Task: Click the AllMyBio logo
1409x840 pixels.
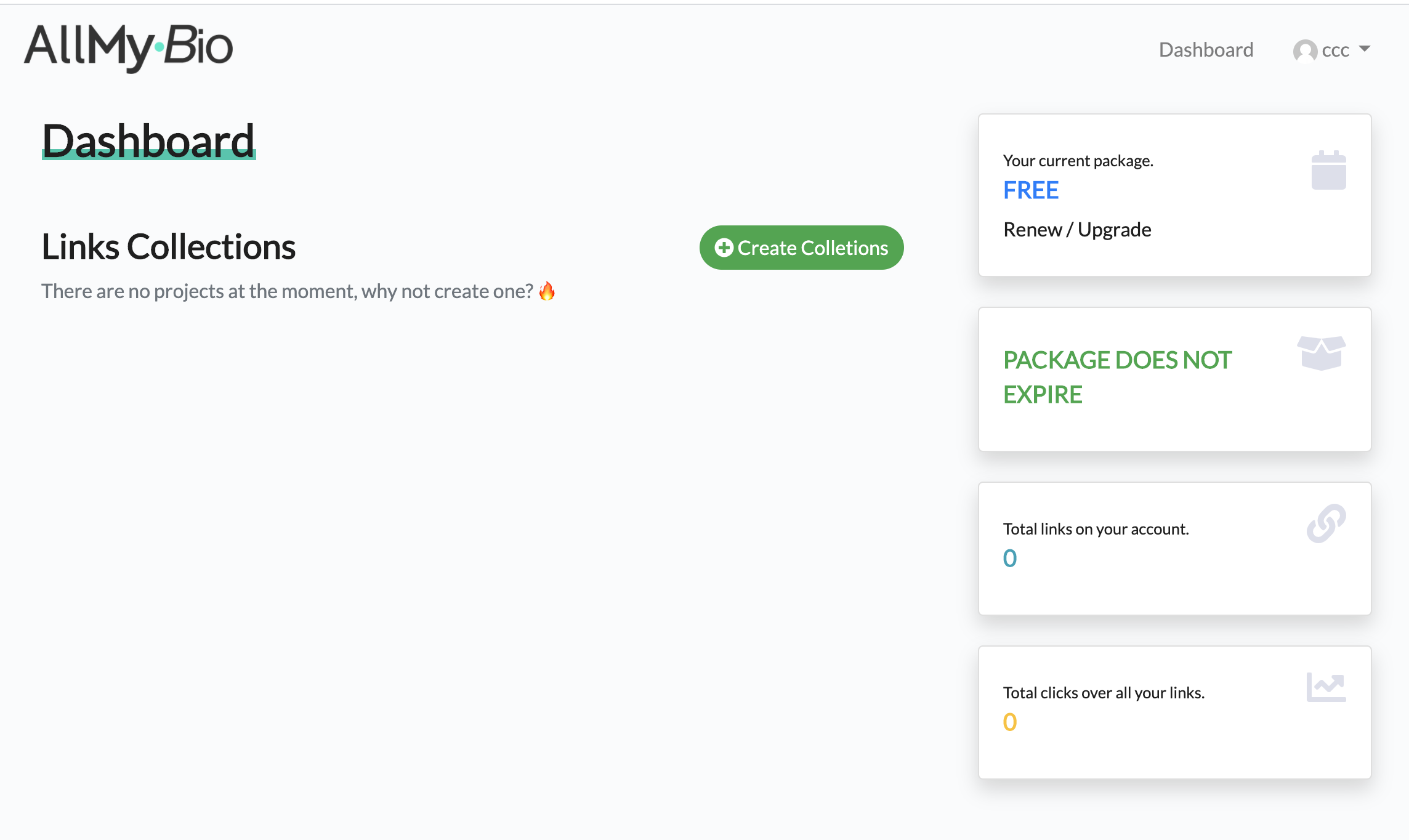Action: 128,47
